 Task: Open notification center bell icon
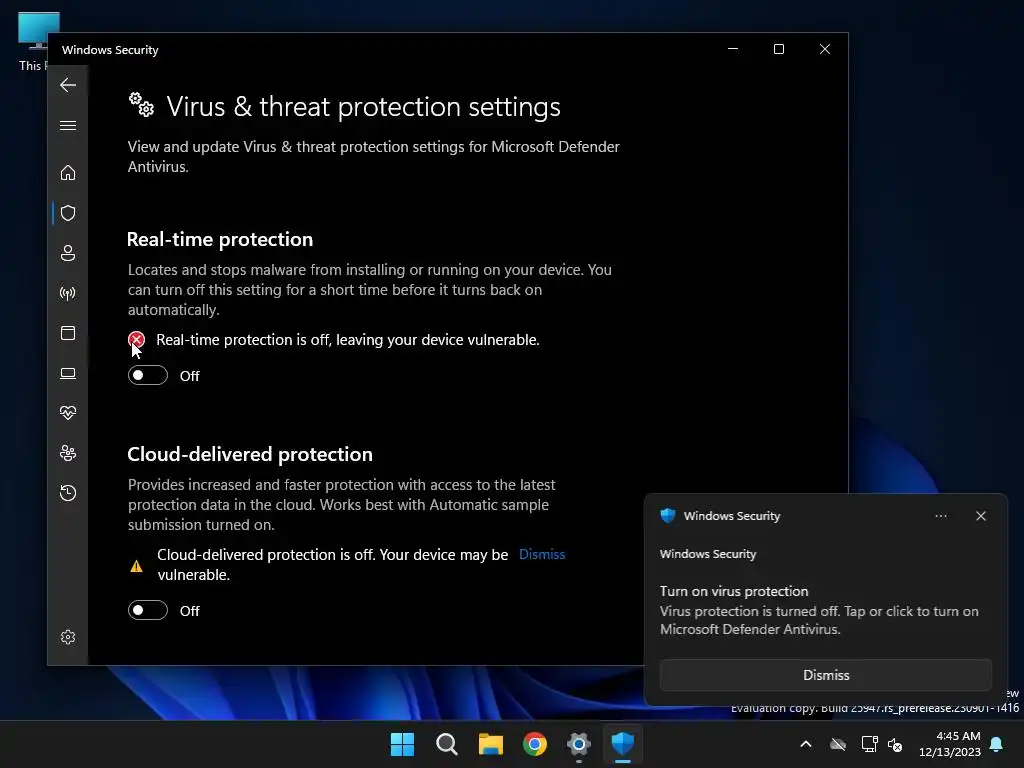tap(996, 744)
